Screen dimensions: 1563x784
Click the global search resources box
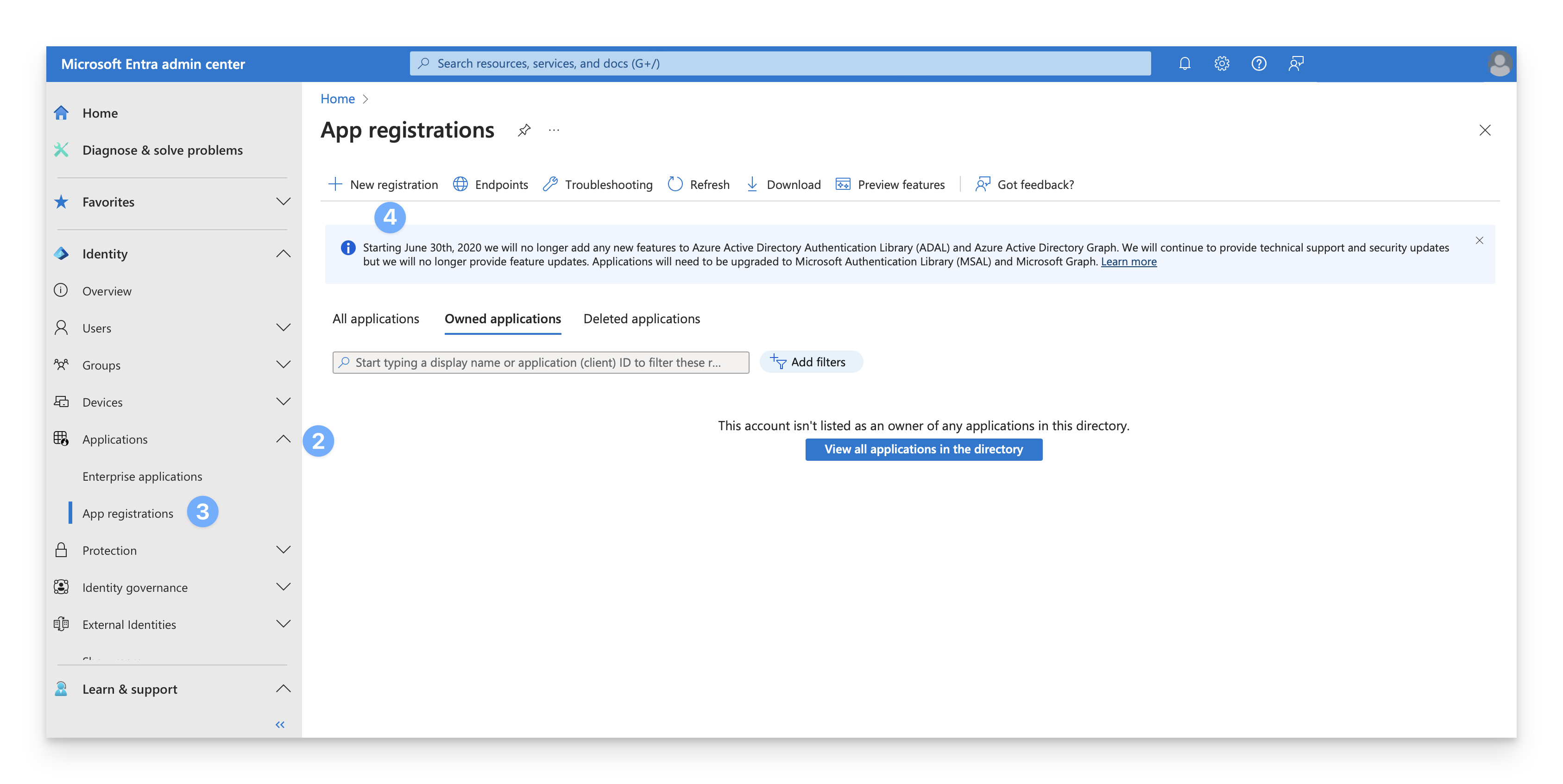point(780,63)
